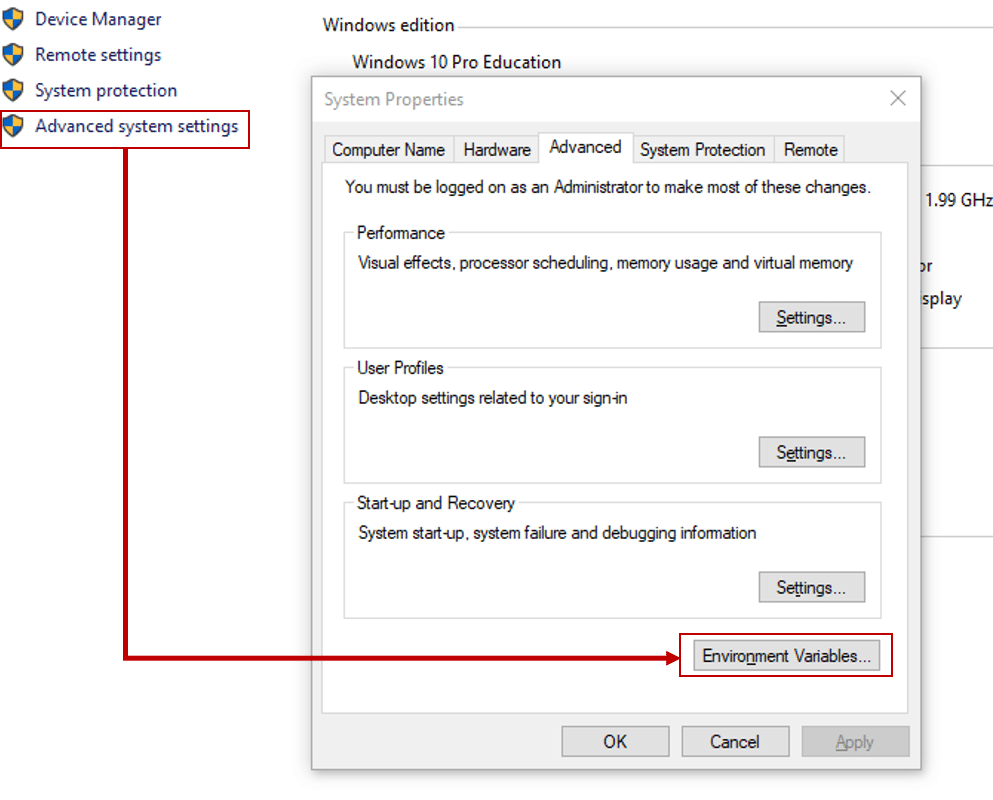
Task: Switch to the System Protection tab
Action: point(702,149)
